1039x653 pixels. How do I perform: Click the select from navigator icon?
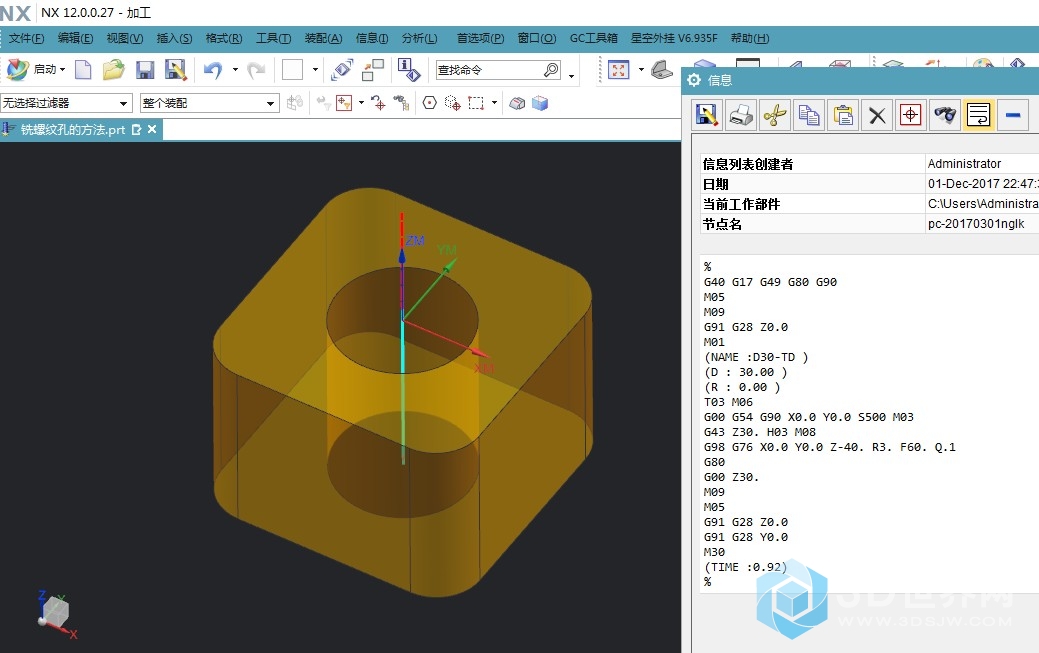401,103
